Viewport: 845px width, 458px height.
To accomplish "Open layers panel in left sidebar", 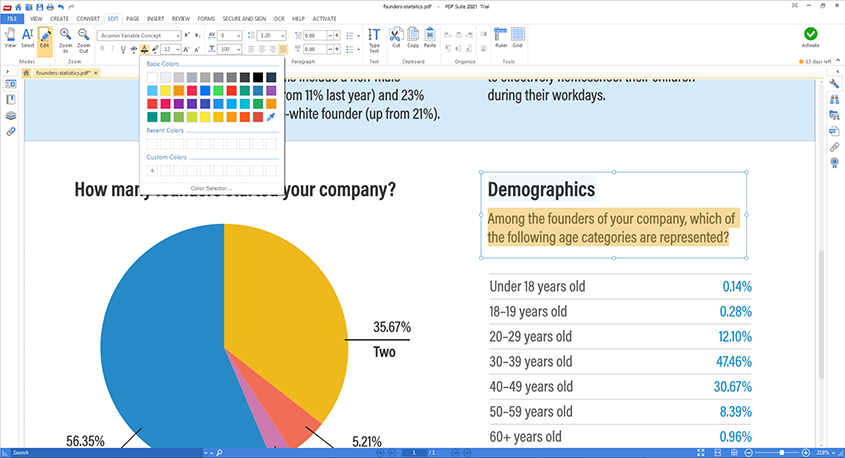I will [11, 115].
